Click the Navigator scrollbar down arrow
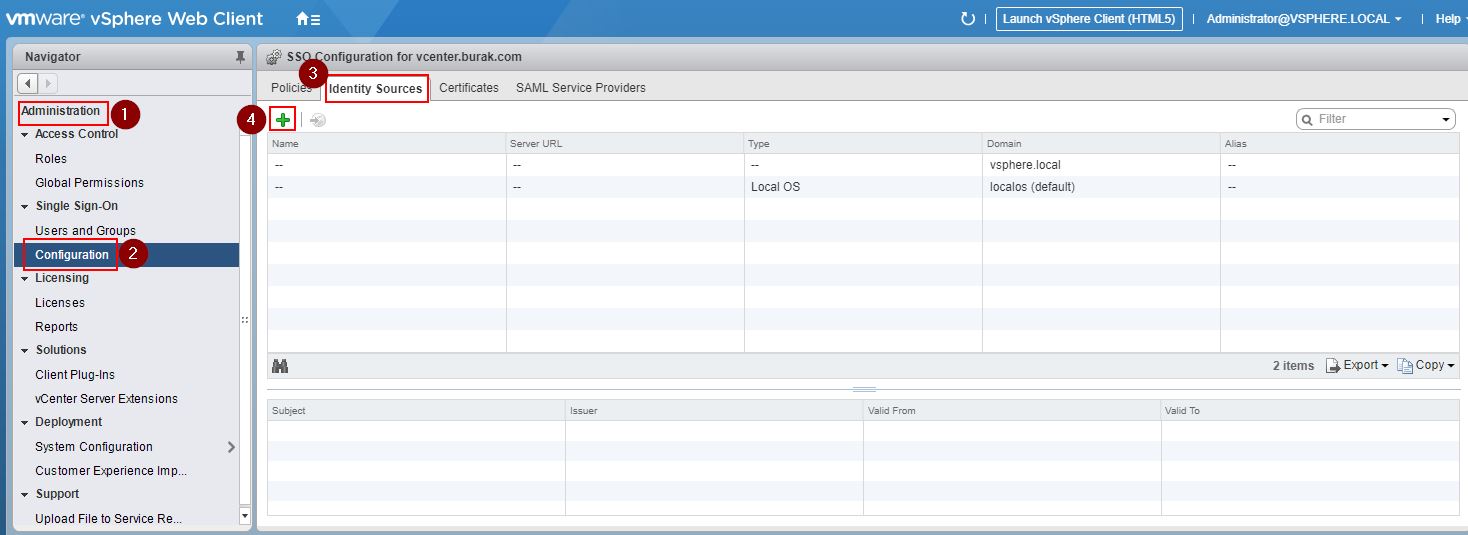 click(x=246, y=516)
